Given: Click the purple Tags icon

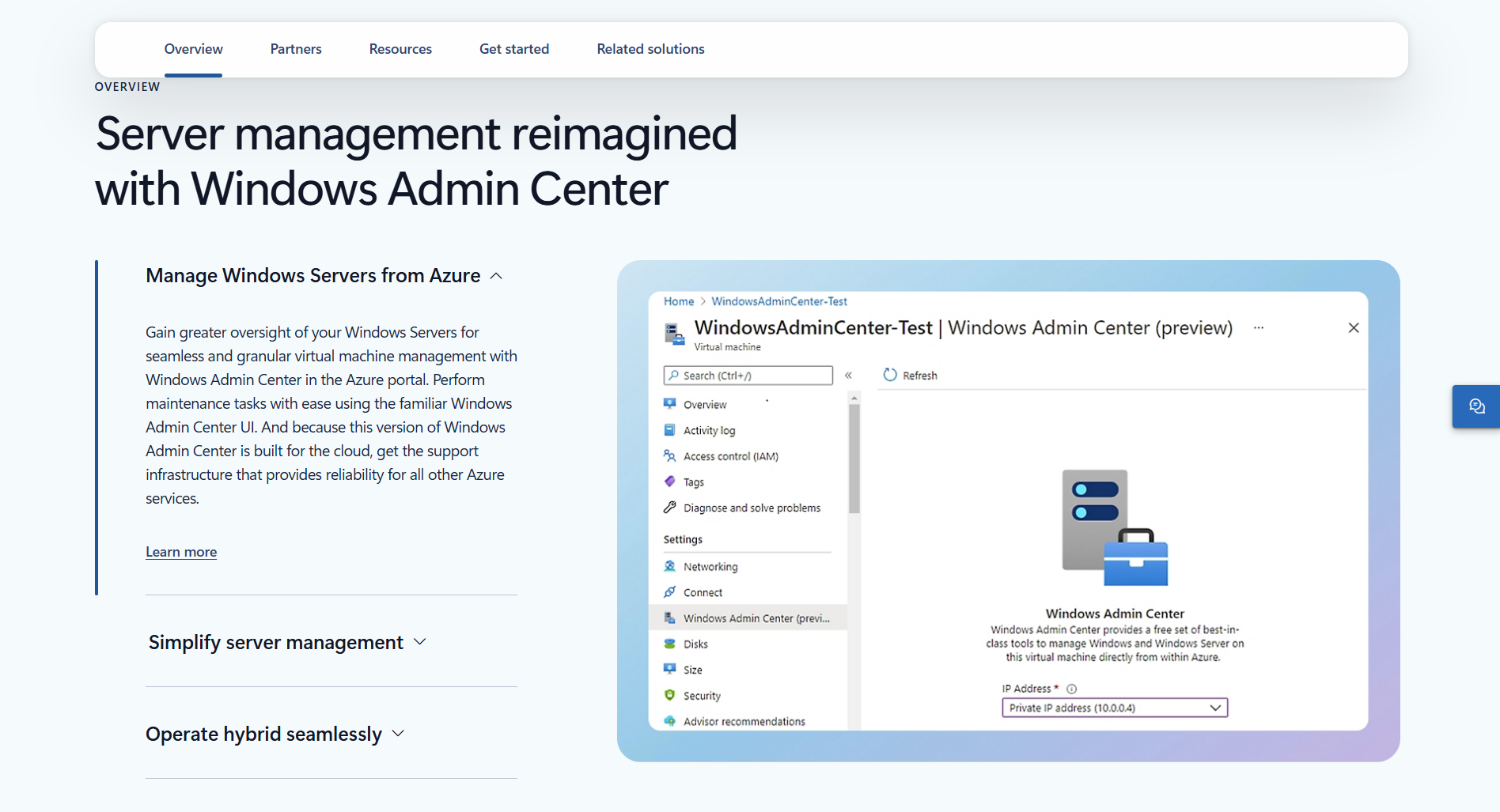Looking at the screenshot, I should (x=669, y=482).
